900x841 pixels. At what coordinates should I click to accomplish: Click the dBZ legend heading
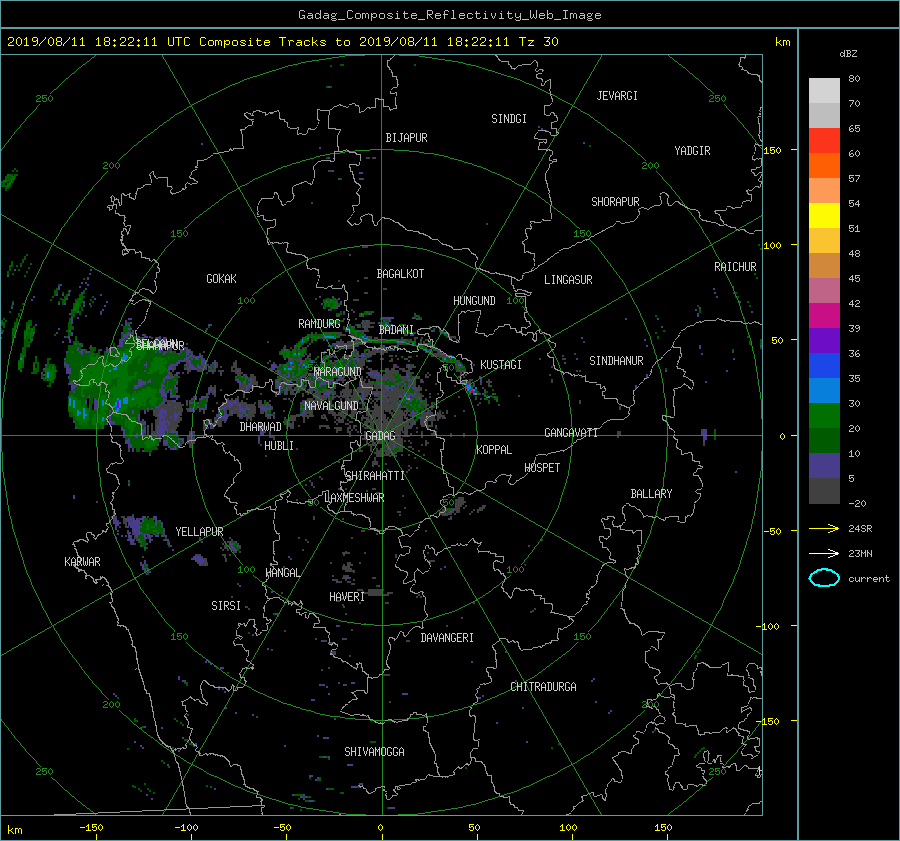coord(848,54)
